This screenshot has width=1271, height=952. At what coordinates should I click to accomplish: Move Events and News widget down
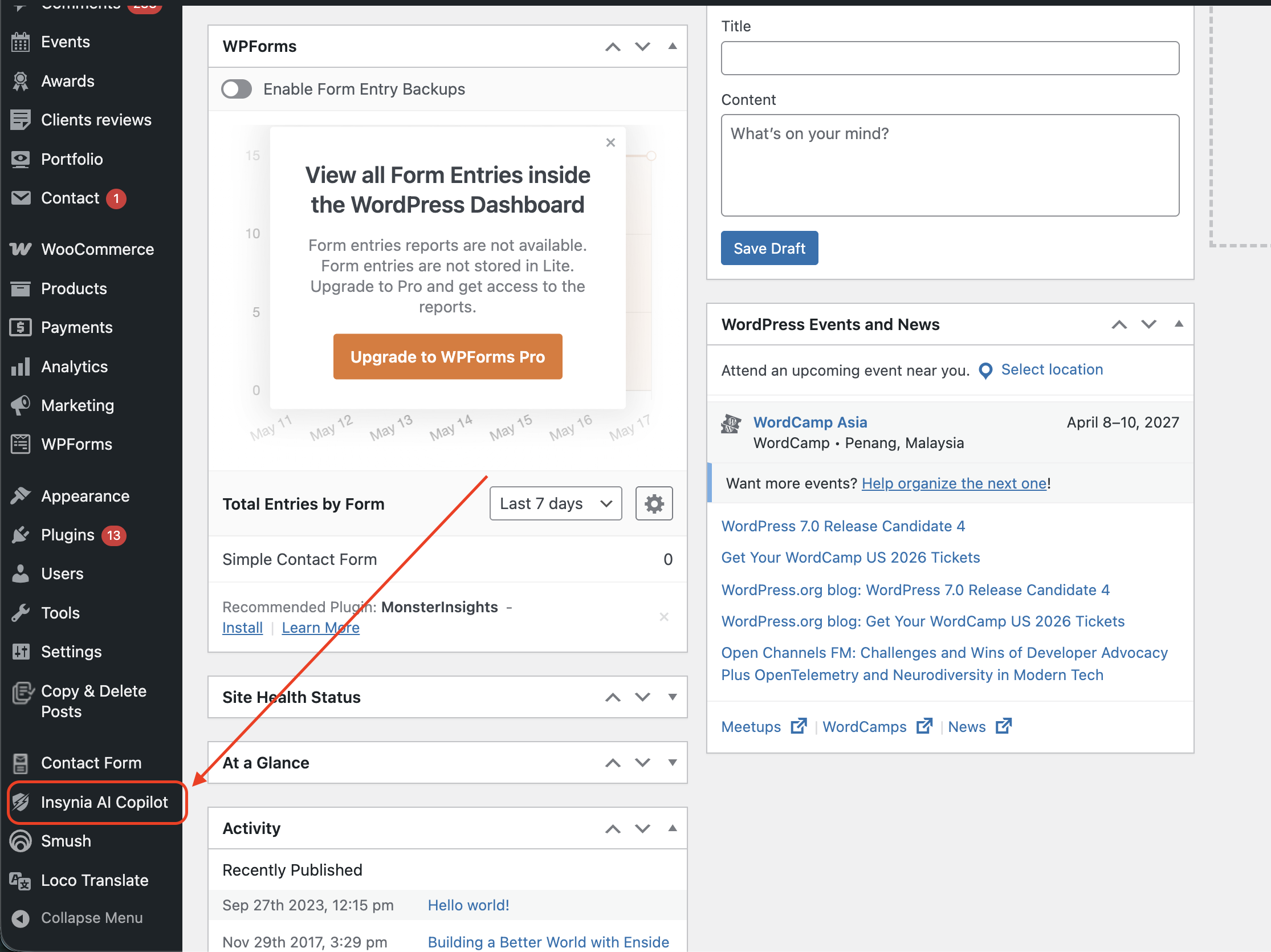coord(1148,324)
